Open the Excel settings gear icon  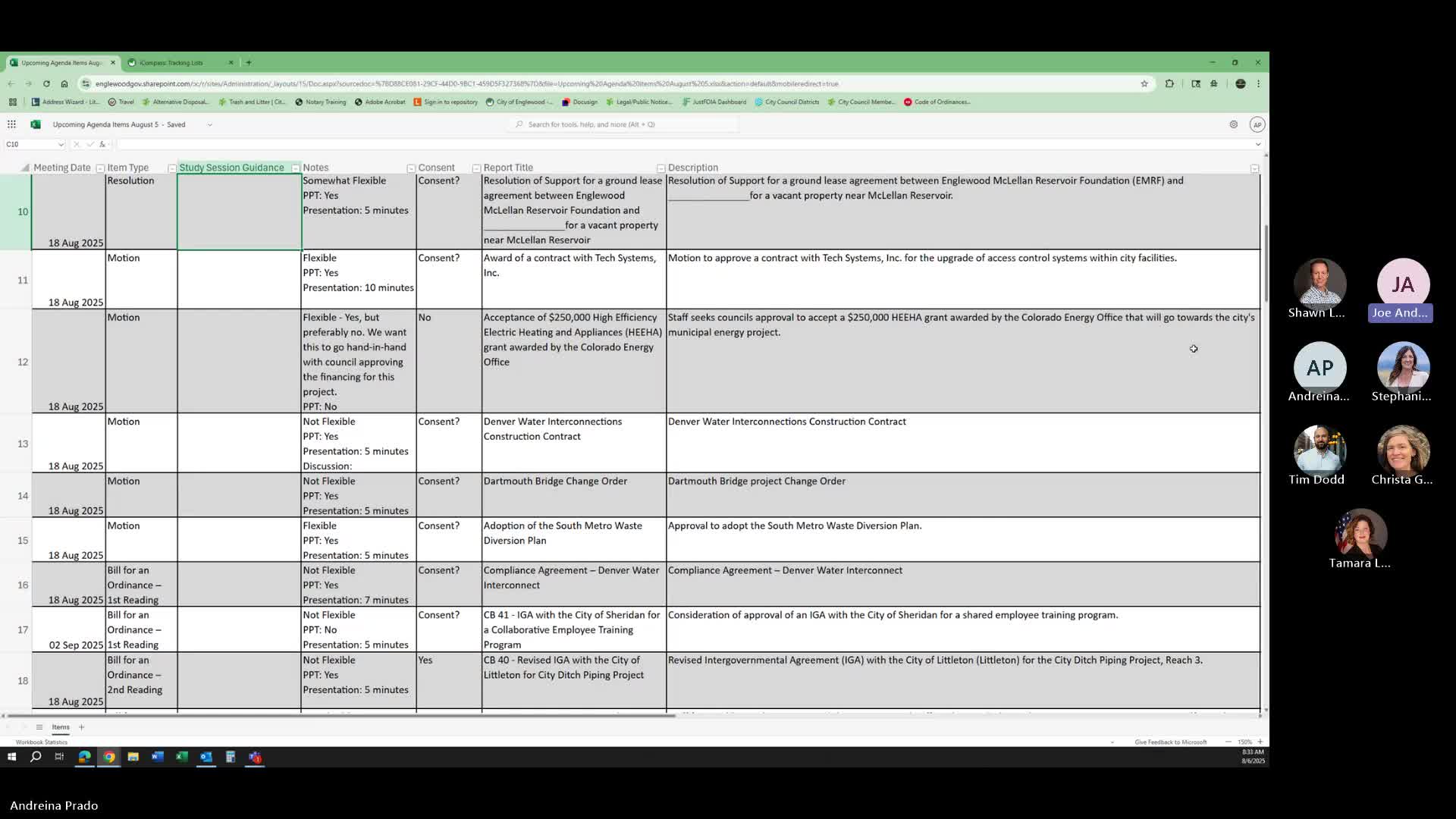coord(1234,124)
